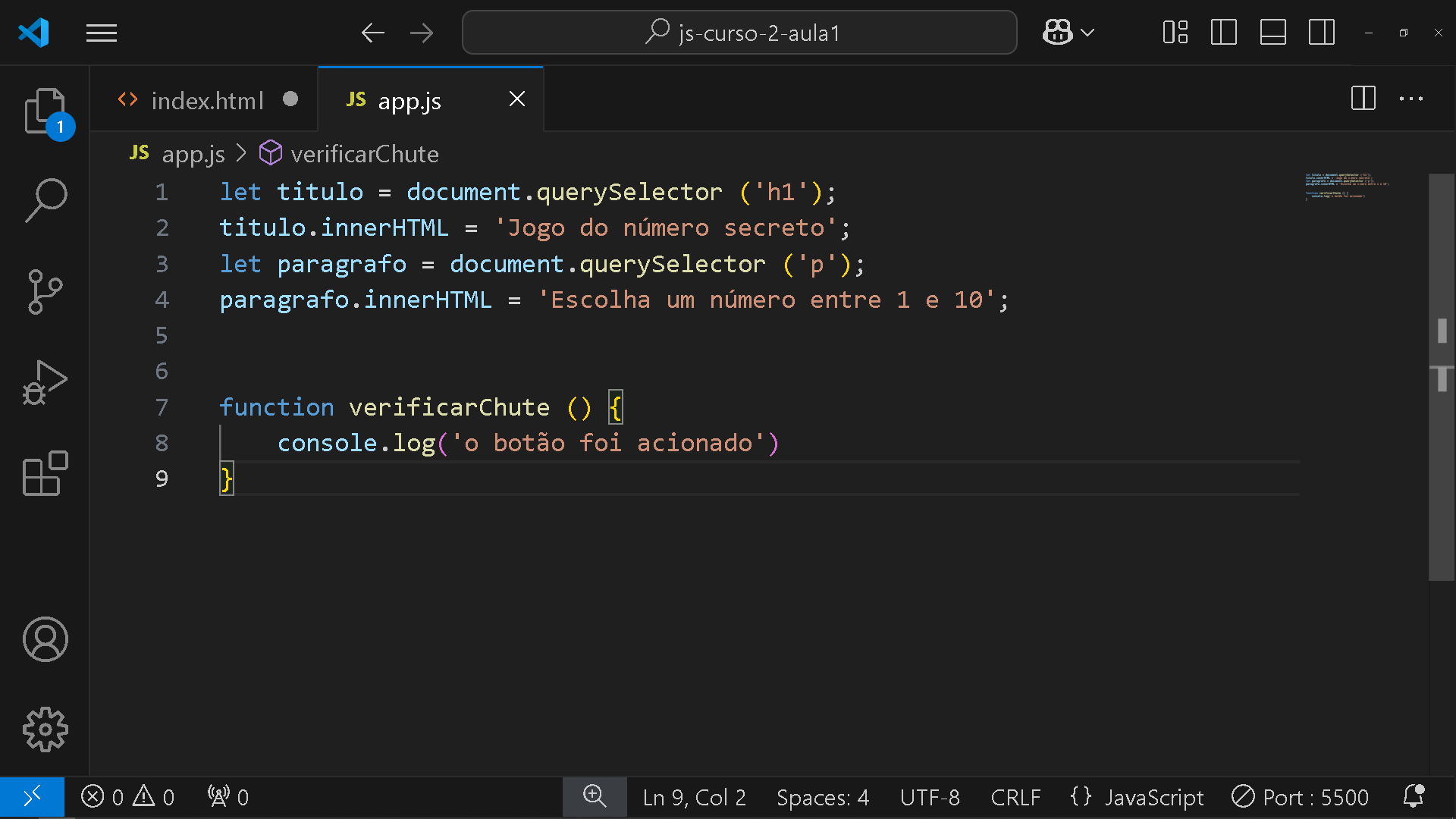This screenshot has height=819, width=1456.
Task: Click line number 7 in the gutter
Action: tap(162, 407)
